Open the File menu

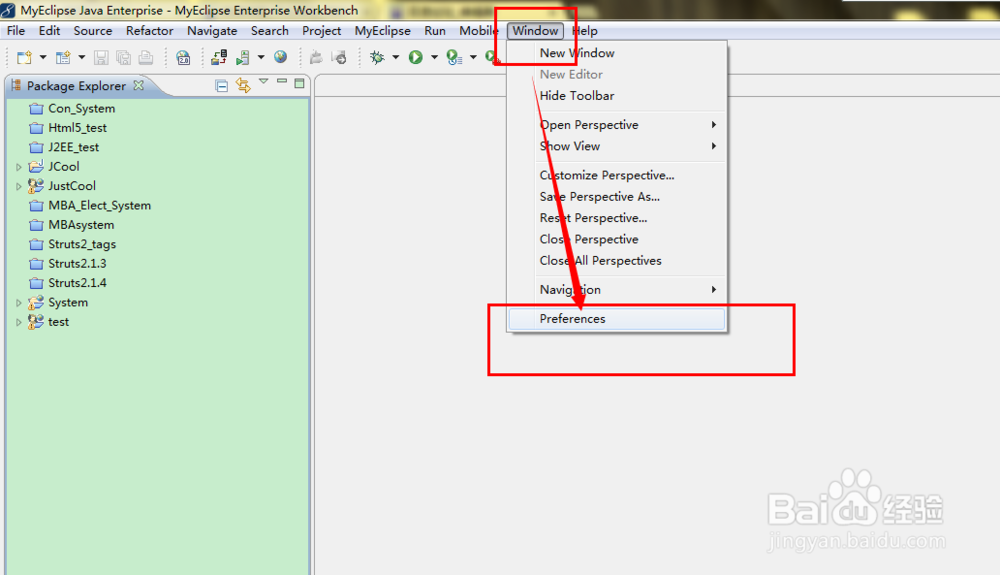pyautogui.click(x=16, y=31)
